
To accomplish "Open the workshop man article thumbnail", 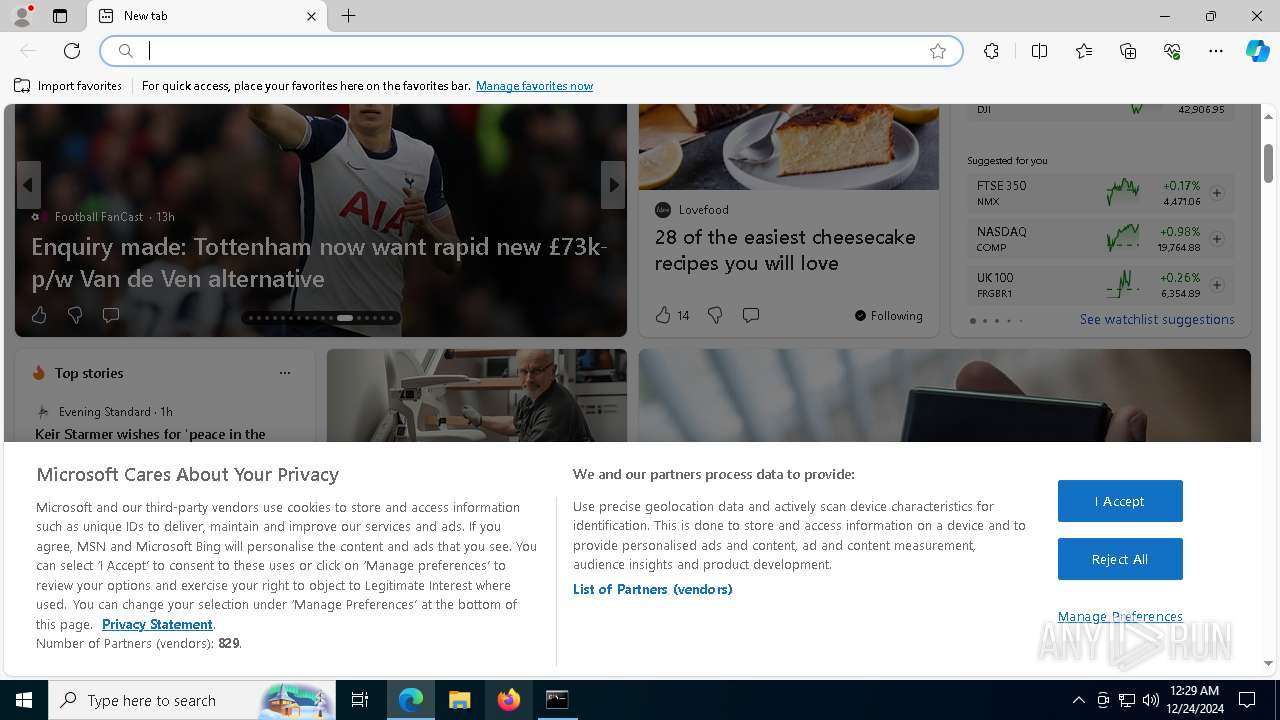I will coord(477,395).
